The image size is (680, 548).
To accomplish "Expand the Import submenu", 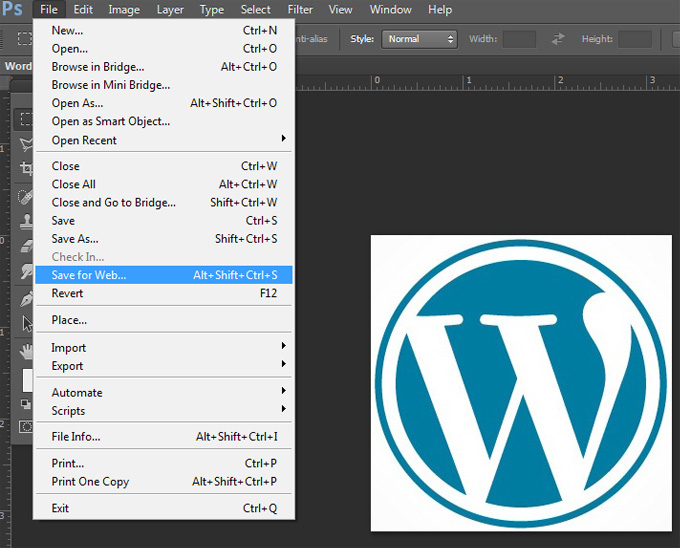I will (164, 348).
